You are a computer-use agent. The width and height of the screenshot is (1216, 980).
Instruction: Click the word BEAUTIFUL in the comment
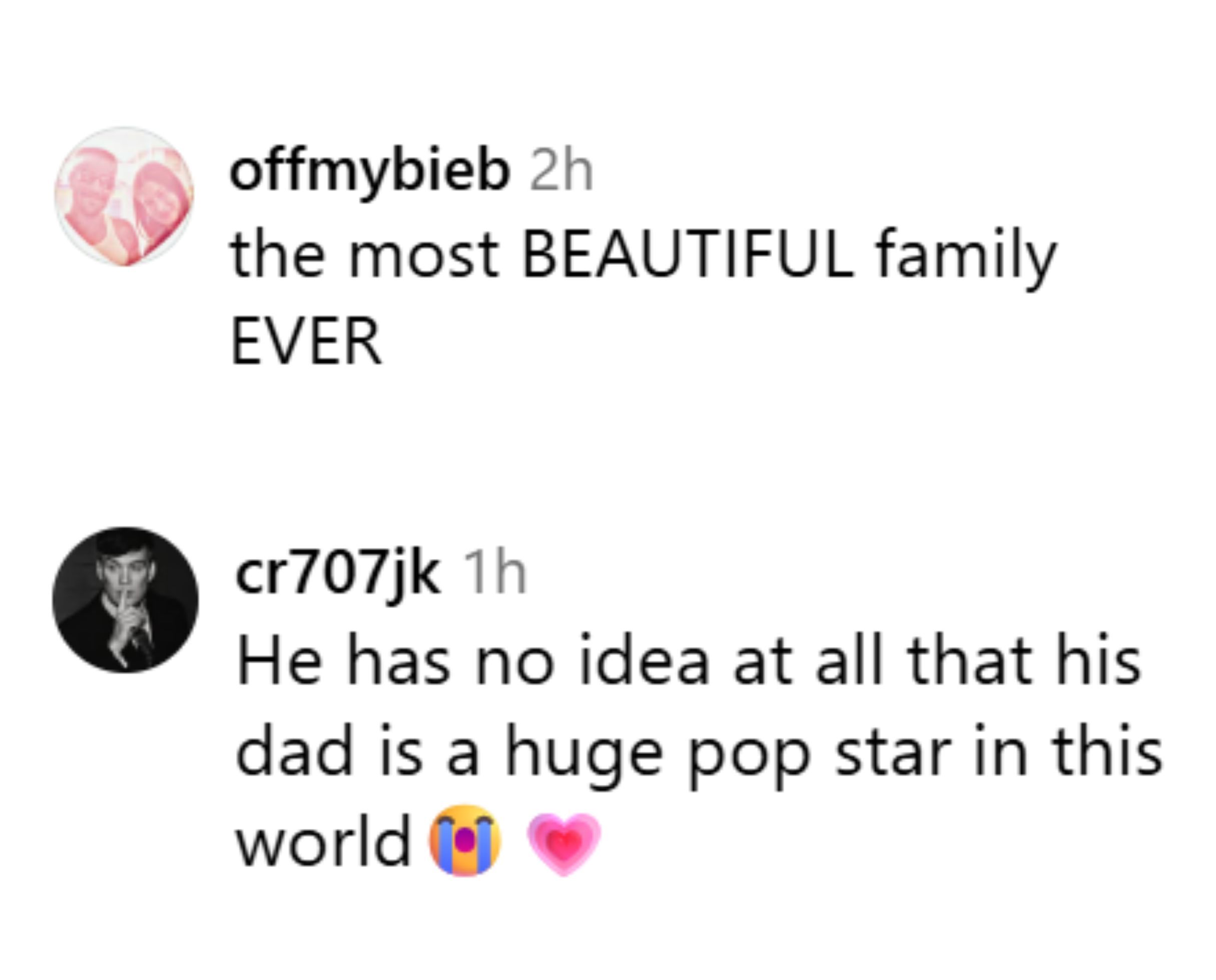pos(689,257)
